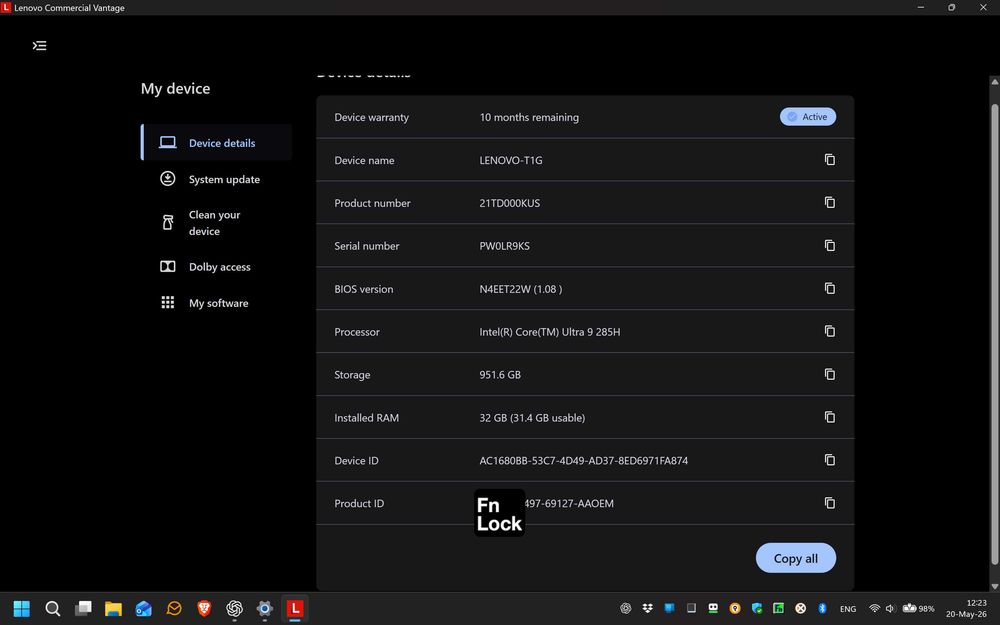1000x625 pixels.
Task: Click the yellow location pin tray icon
Action: coord(735,608)
